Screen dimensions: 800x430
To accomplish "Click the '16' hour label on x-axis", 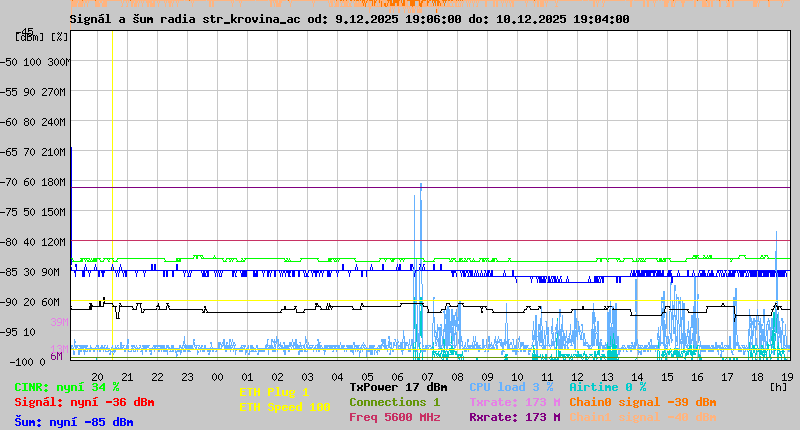I will pyautogui.click(x=697, y=377).
